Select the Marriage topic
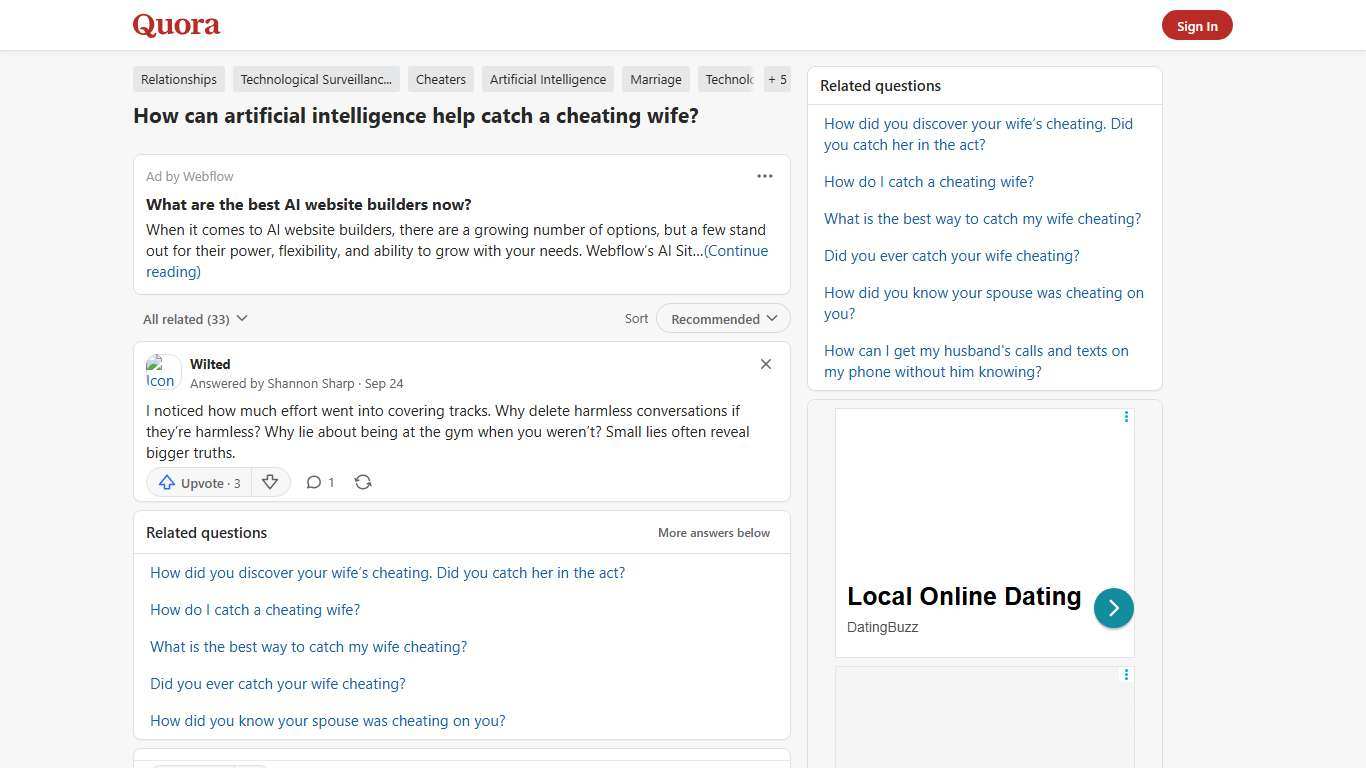This screenshot has width=1366, height=768. (x=655, y=79)
